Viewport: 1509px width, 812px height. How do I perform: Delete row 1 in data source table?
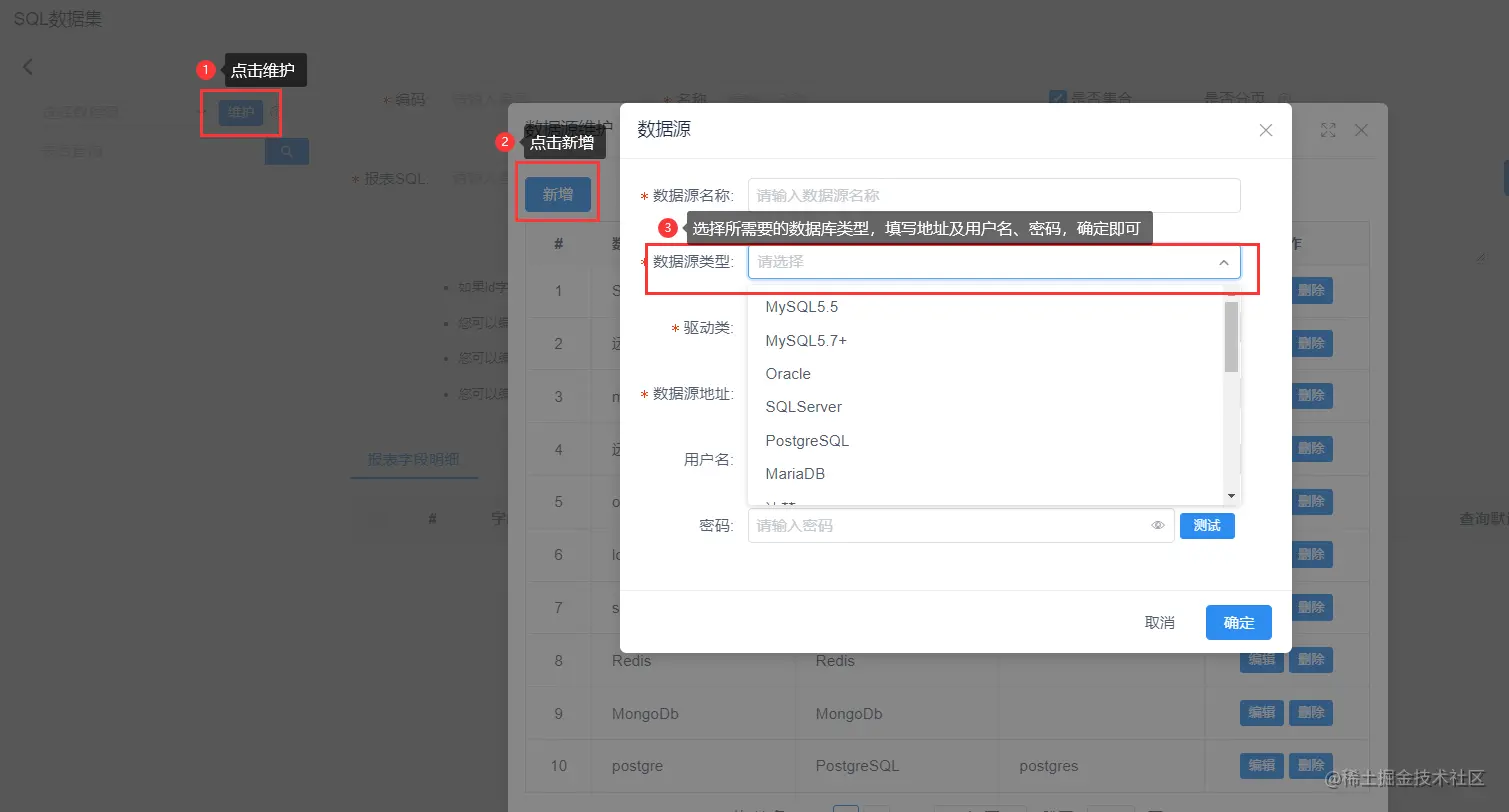[1311, 290]
